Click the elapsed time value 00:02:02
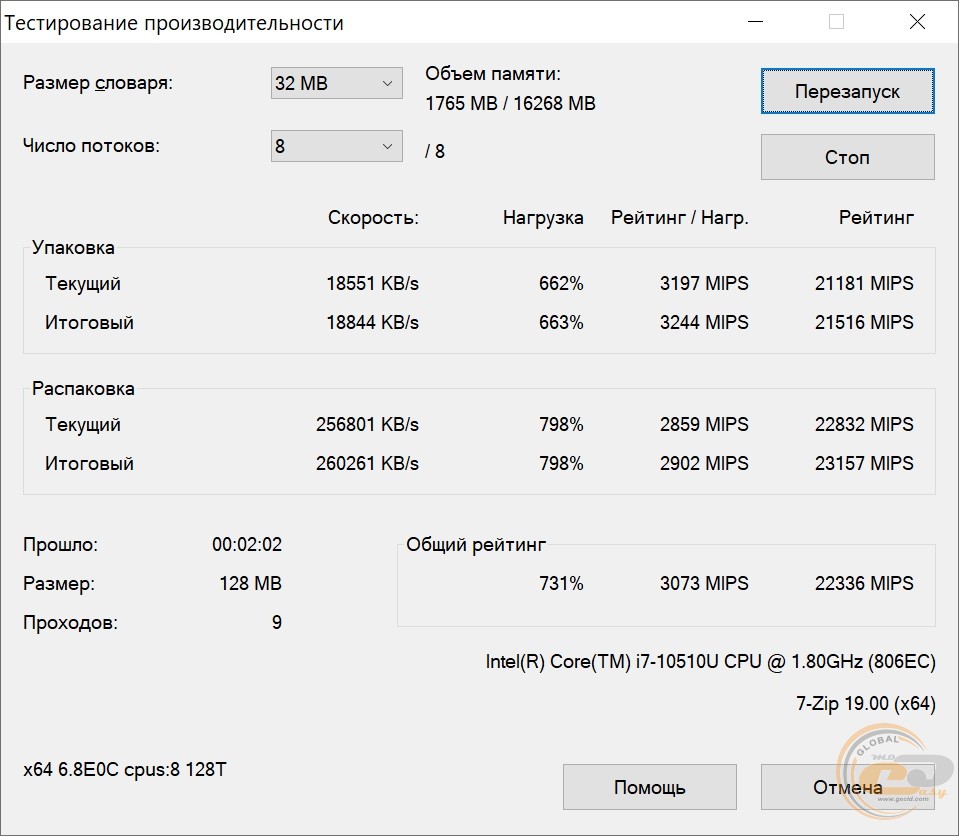959x836 pixels. pos(247,545)
